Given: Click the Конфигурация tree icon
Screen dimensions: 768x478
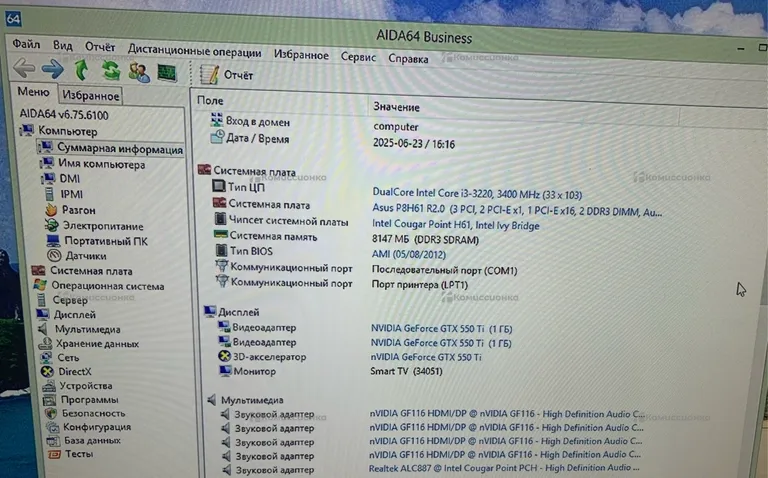Looking at the screenshot, I should click(x=52, y=427).
